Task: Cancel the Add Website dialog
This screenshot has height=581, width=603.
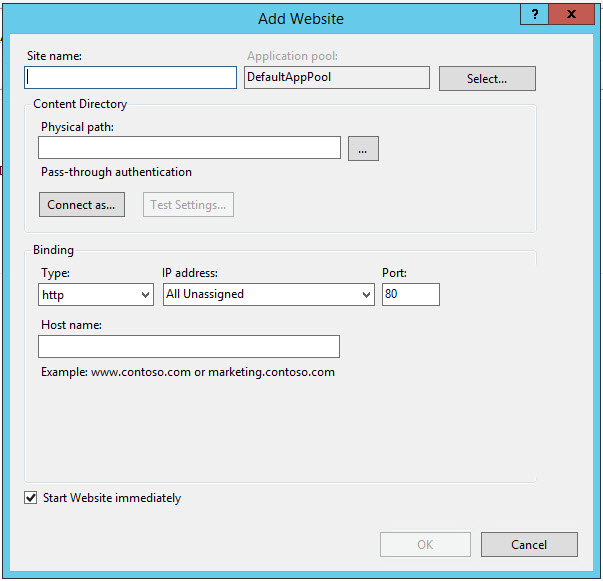Action: coord(528,545)
